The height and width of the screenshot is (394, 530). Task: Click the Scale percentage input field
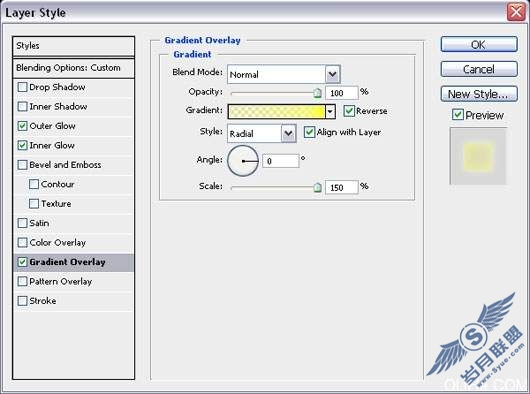point(341,187)
